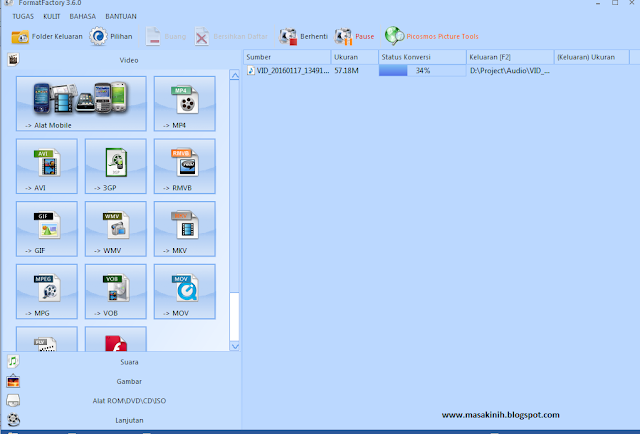Click the Suara music note icon
640x434 pixels.
(x=13, y=361)
